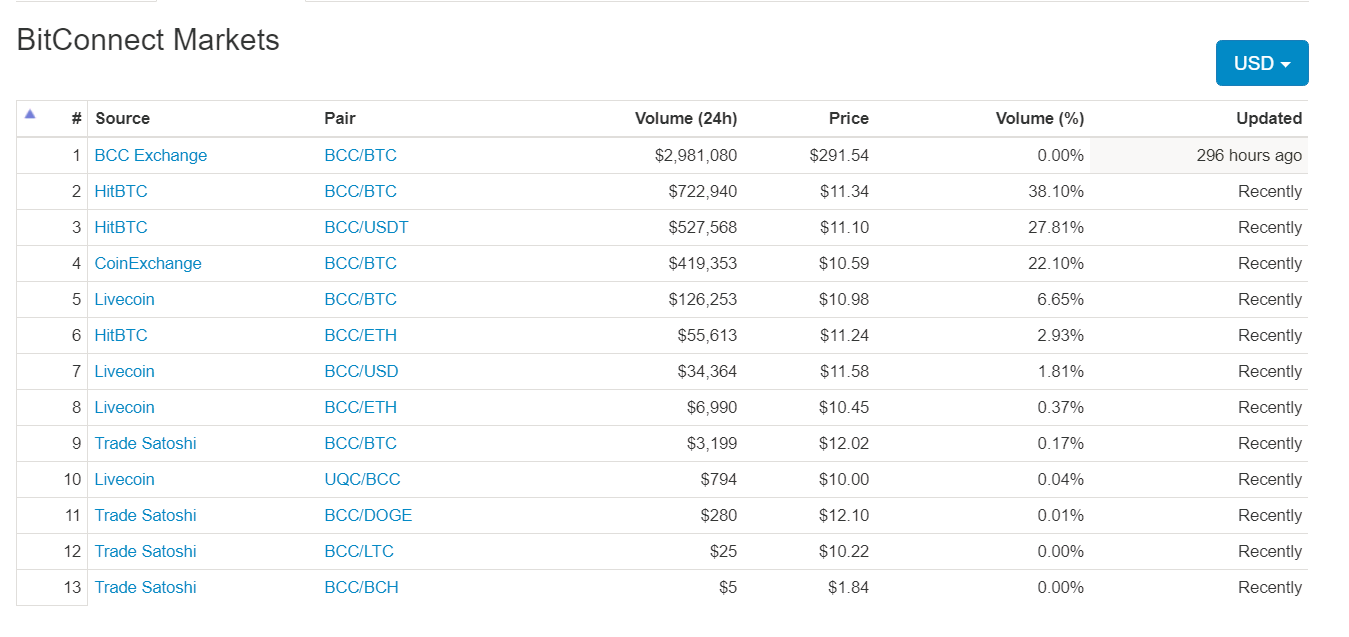
Task: Sort by the Updated column header
Action: click(1269, 118)
